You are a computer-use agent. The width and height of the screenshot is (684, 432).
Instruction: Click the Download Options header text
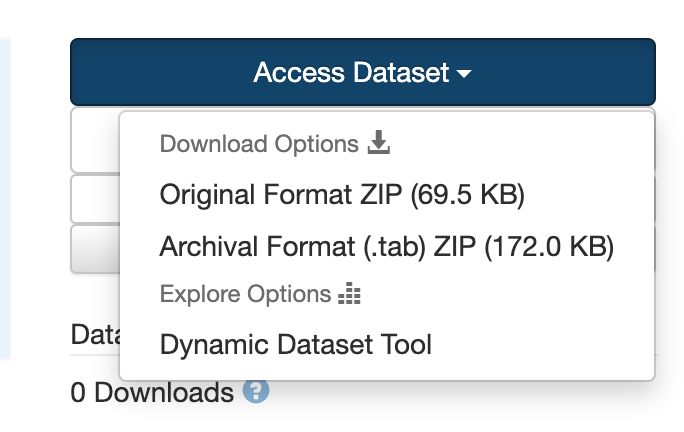259,144
